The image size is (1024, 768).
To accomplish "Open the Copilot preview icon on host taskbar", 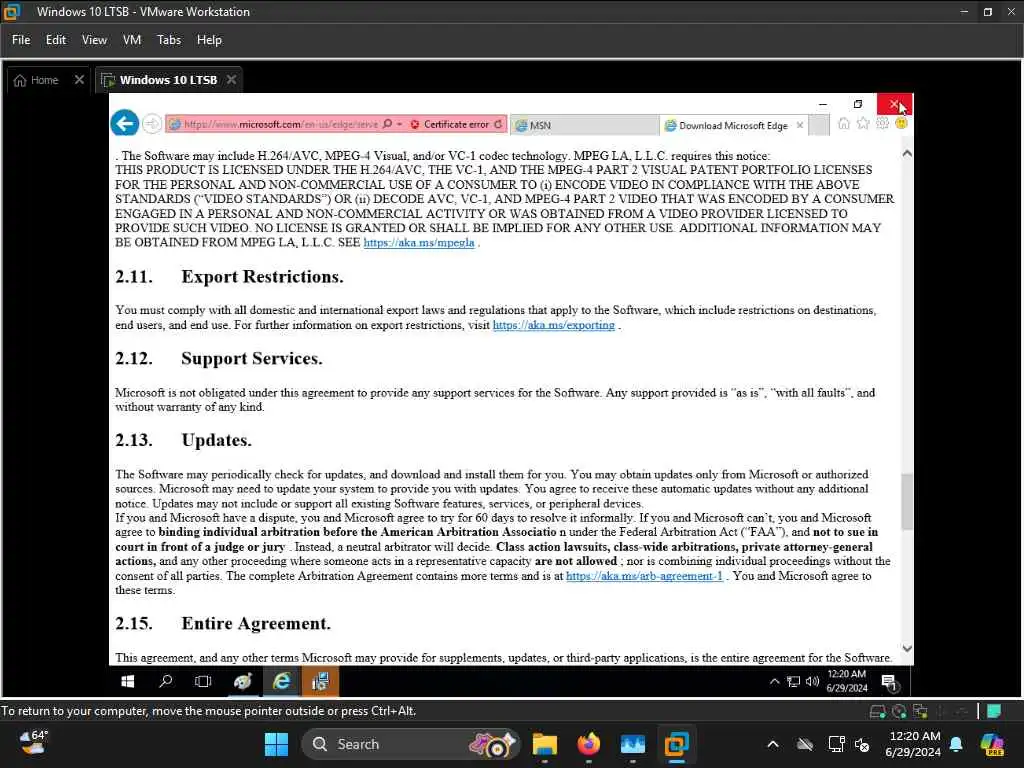I will pos(992,744).
